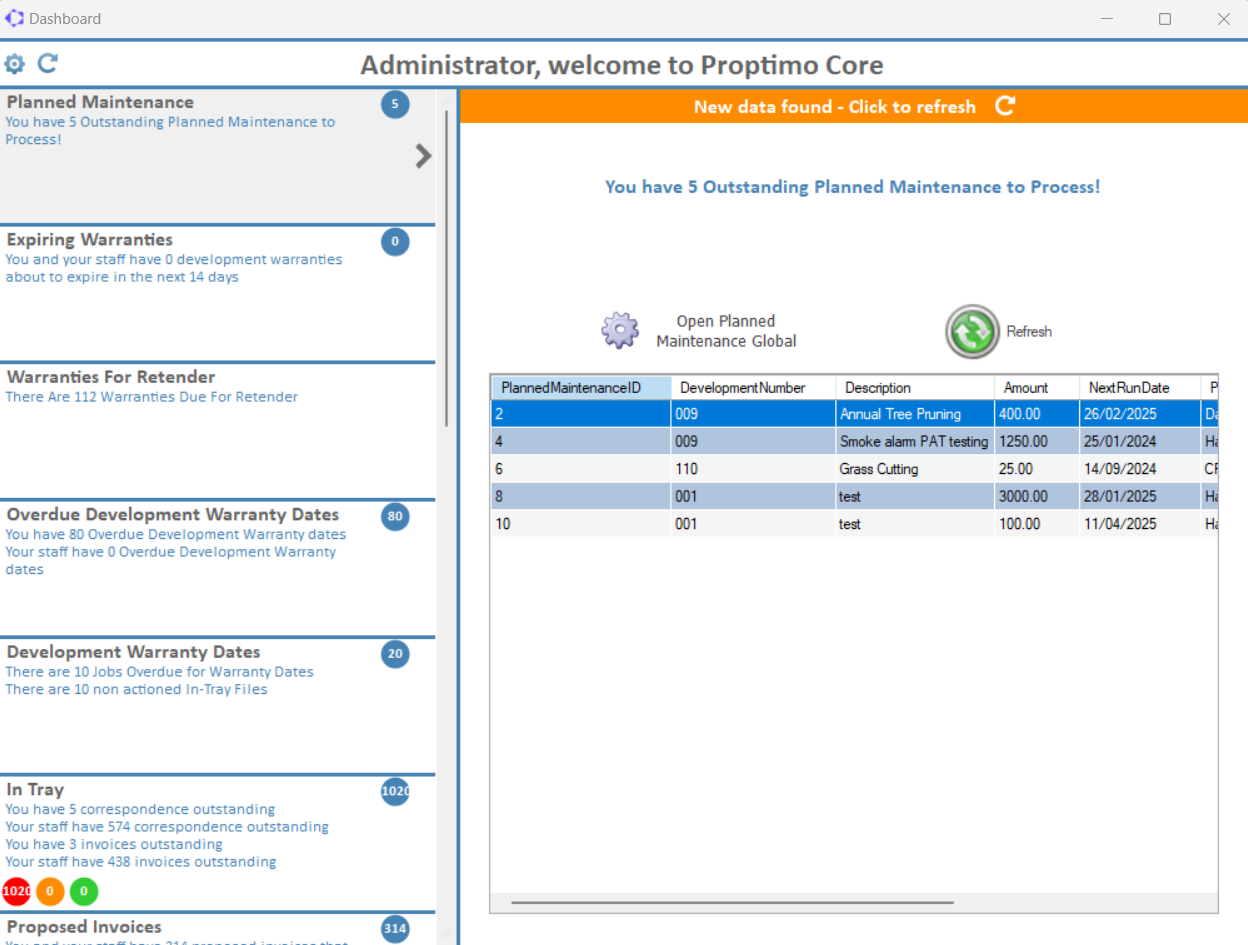1248x945 pixels.
Task: Sort by Description column header
Action: 915,388
